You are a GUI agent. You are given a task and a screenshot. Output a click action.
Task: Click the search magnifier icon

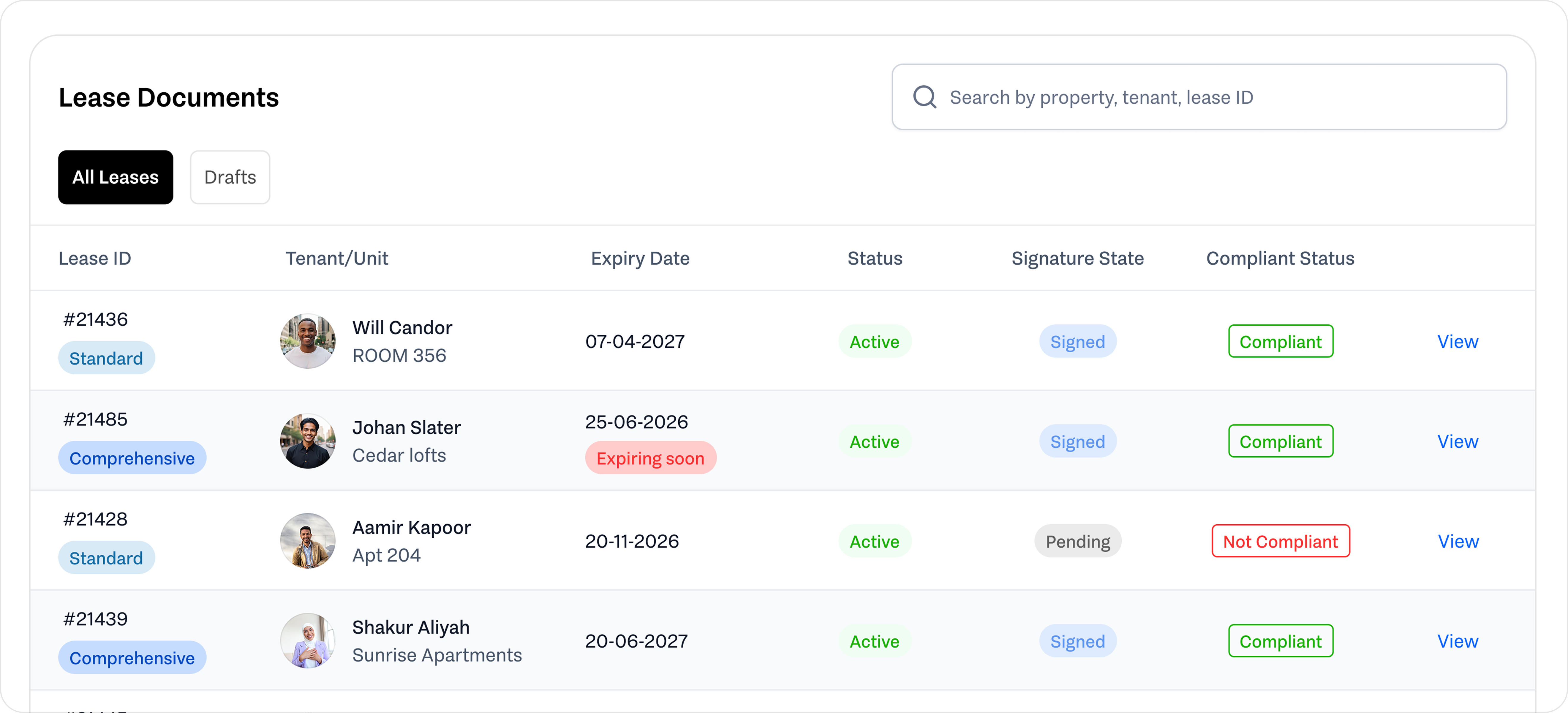point(924,97)
